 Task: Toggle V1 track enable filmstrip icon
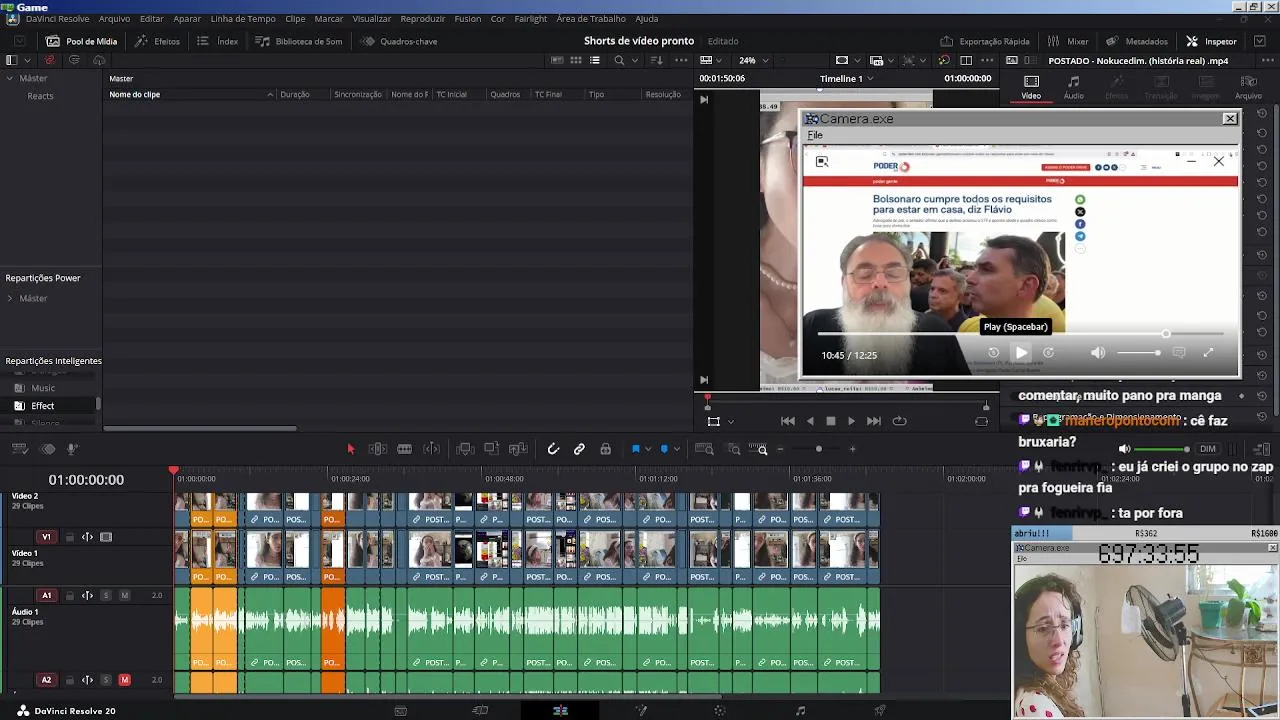coord(106,537)
